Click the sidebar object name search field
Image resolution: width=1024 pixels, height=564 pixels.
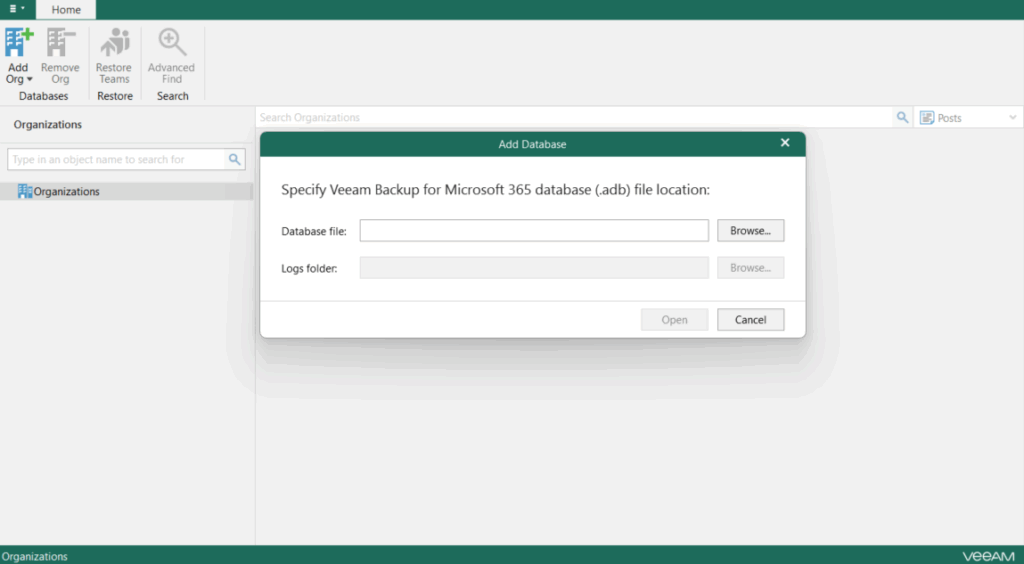[x=115, y=159]
